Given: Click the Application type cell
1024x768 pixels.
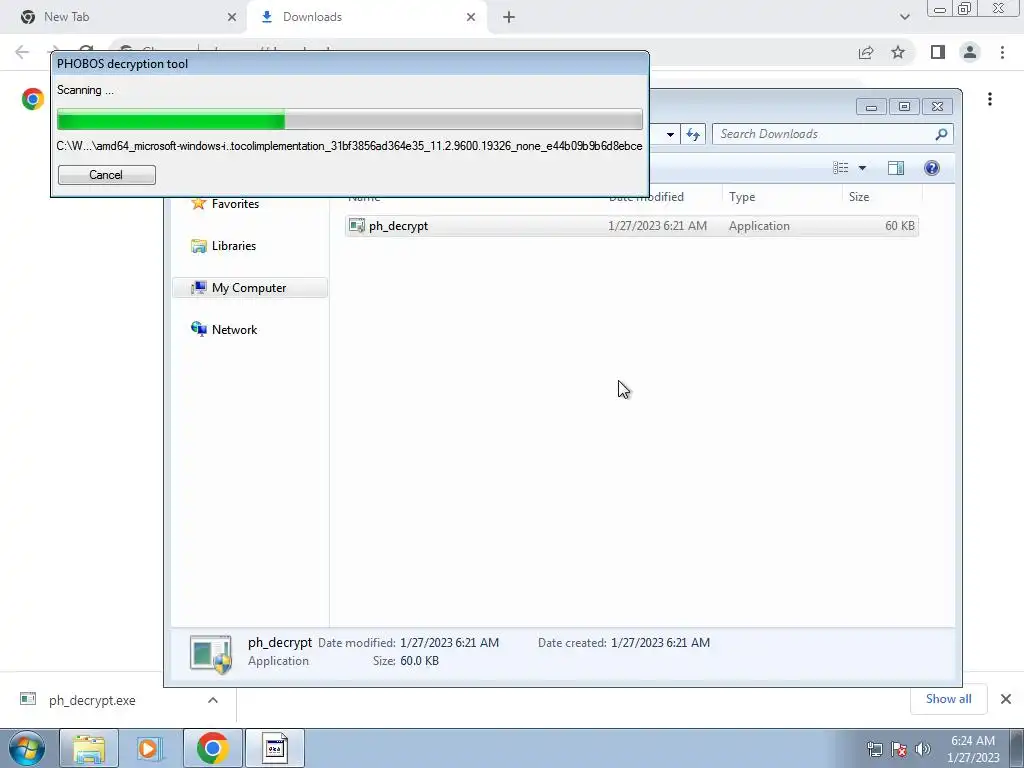Looking at the screenshot, I should (759, 226).
